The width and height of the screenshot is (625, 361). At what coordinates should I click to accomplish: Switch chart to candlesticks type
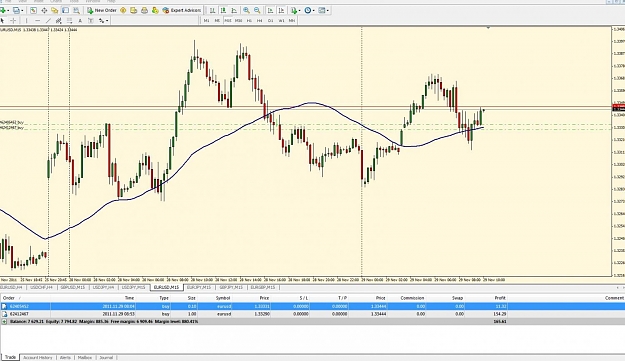click(x=223, y=10)
